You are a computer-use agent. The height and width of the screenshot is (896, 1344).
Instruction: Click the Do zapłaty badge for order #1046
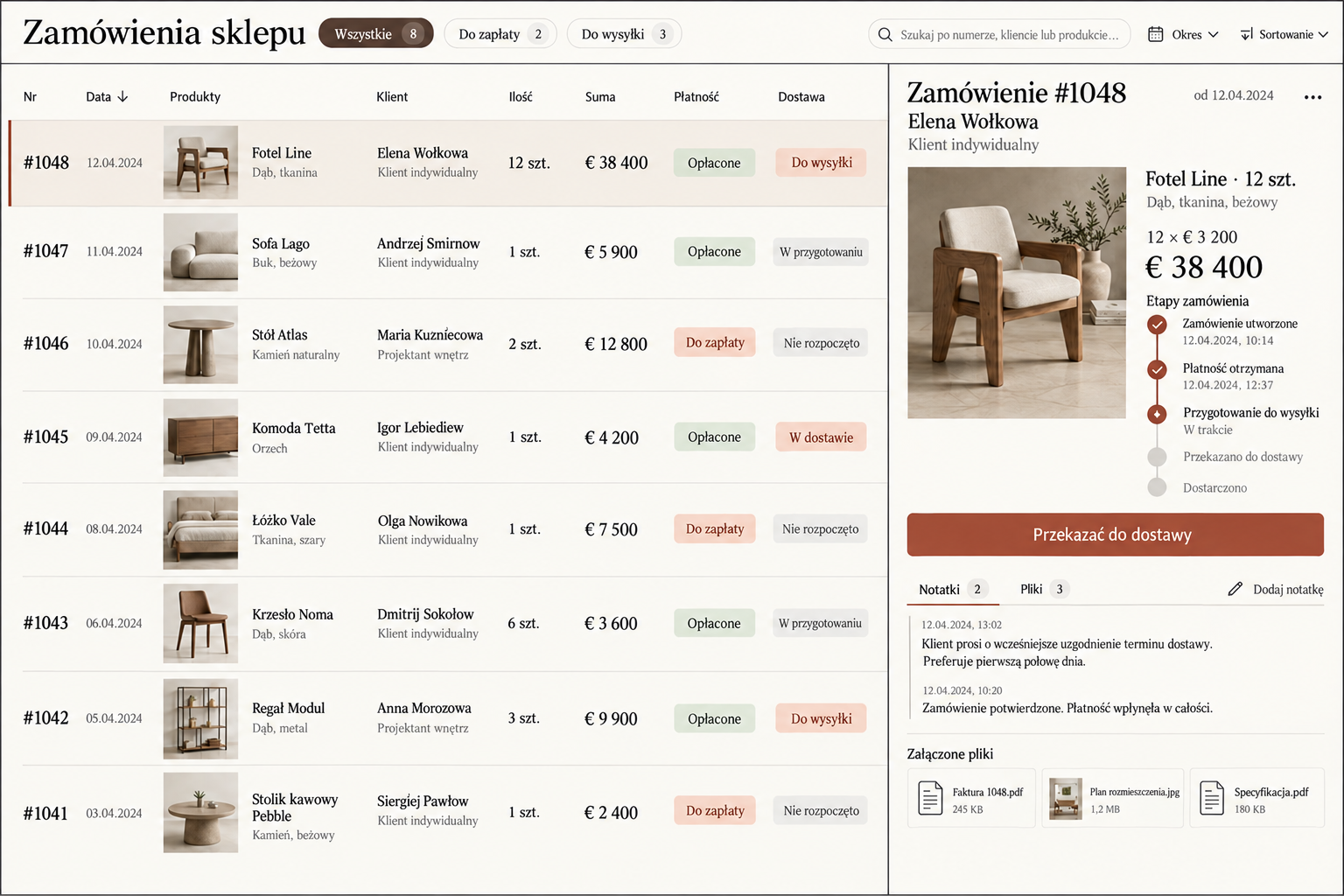coord(715,342)
